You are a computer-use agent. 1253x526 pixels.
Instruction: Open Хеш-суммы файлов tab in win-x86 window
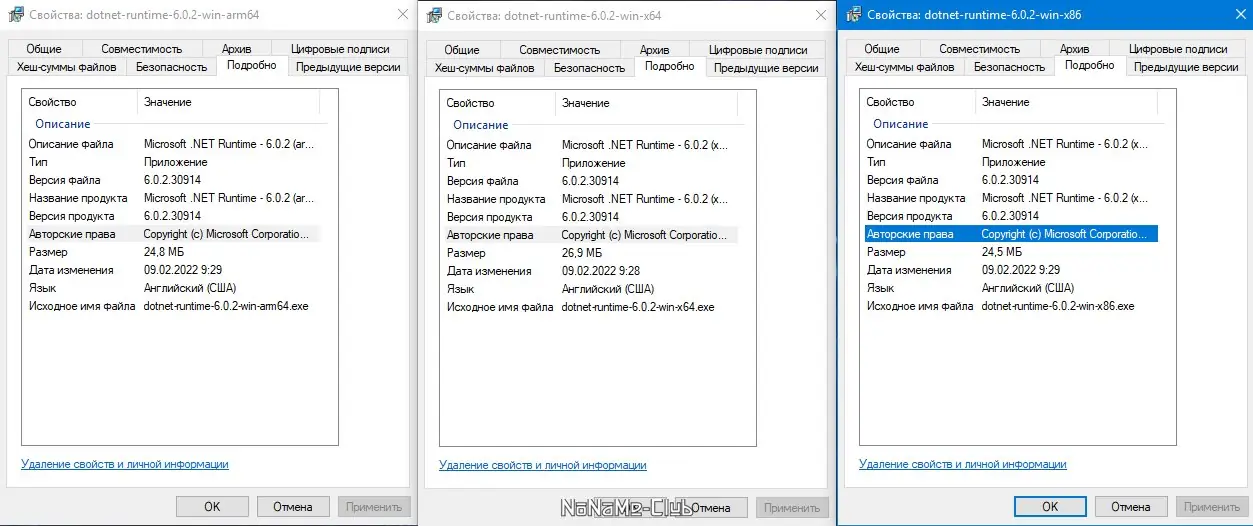[905, 67]
